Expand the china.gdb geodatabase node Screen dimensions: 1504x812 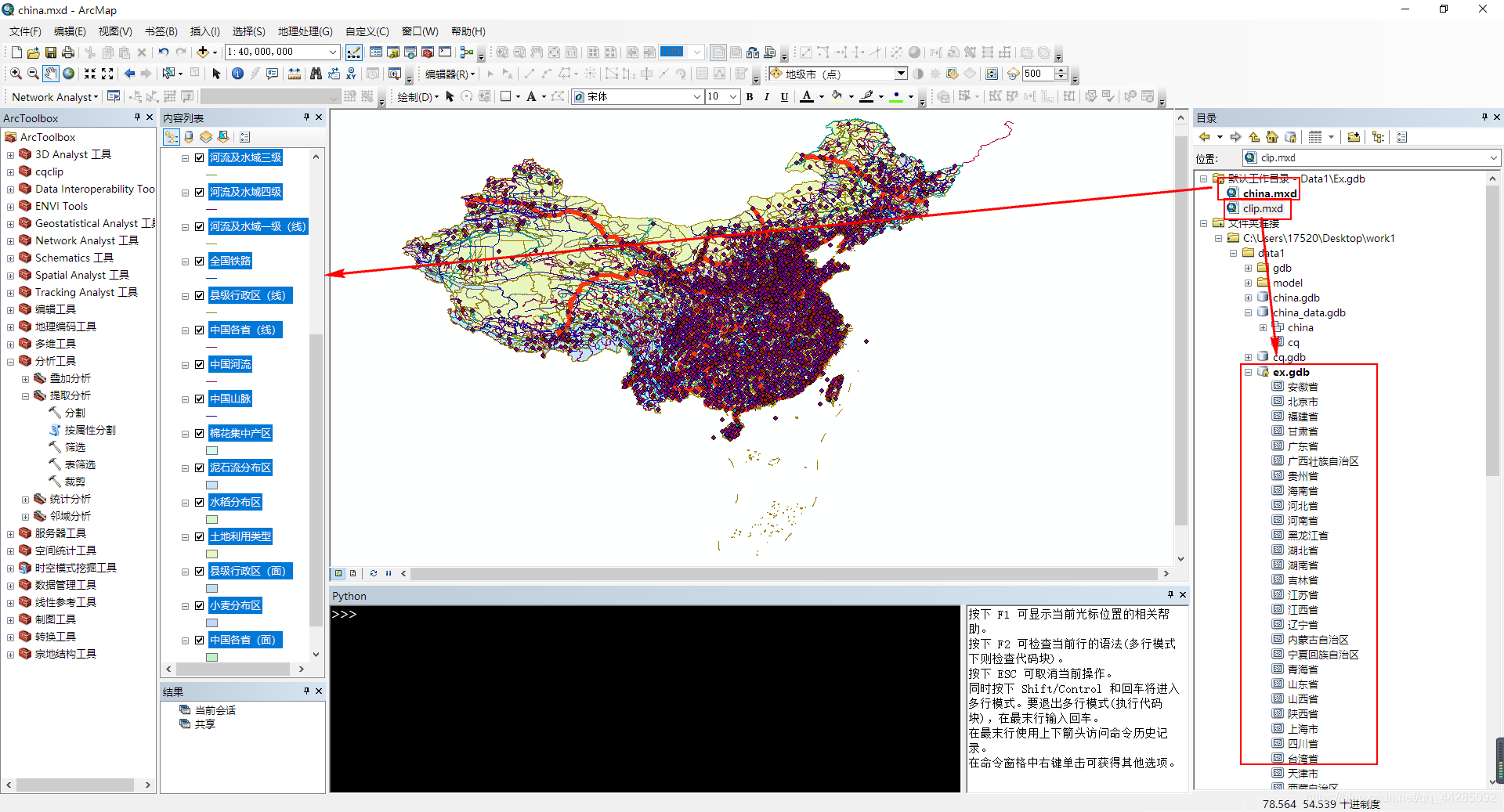[1248, 298]
